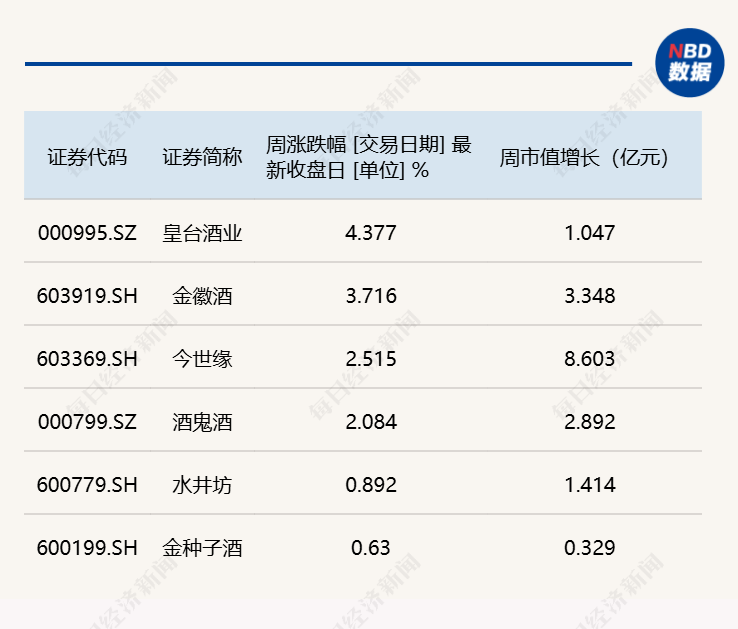738x629 pixels.
Task: Select the market value growth 2.892
Action: 590,422
